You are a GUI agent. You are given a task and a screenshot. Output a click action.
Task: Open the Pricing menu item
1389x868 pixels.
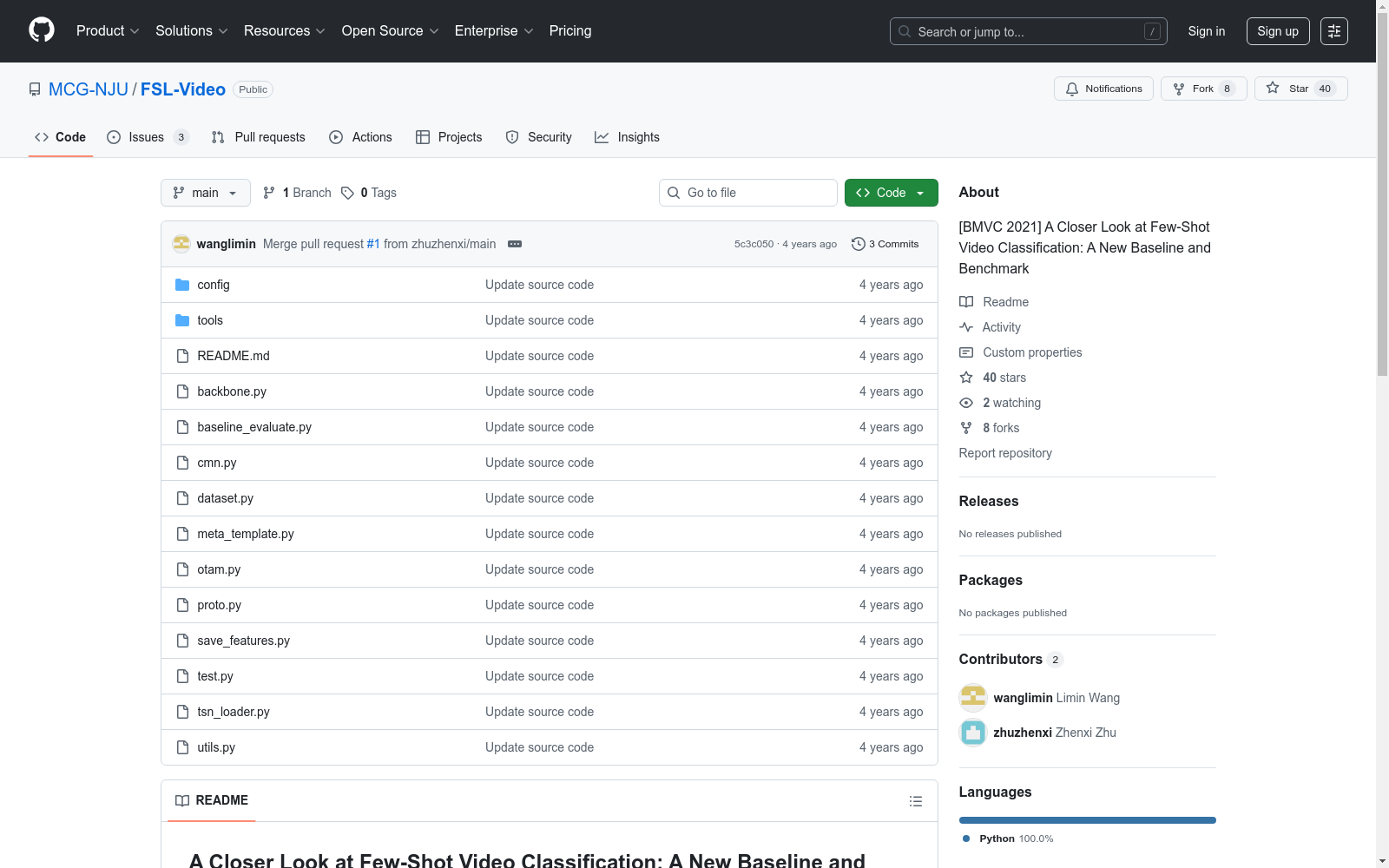click(570, 31)
